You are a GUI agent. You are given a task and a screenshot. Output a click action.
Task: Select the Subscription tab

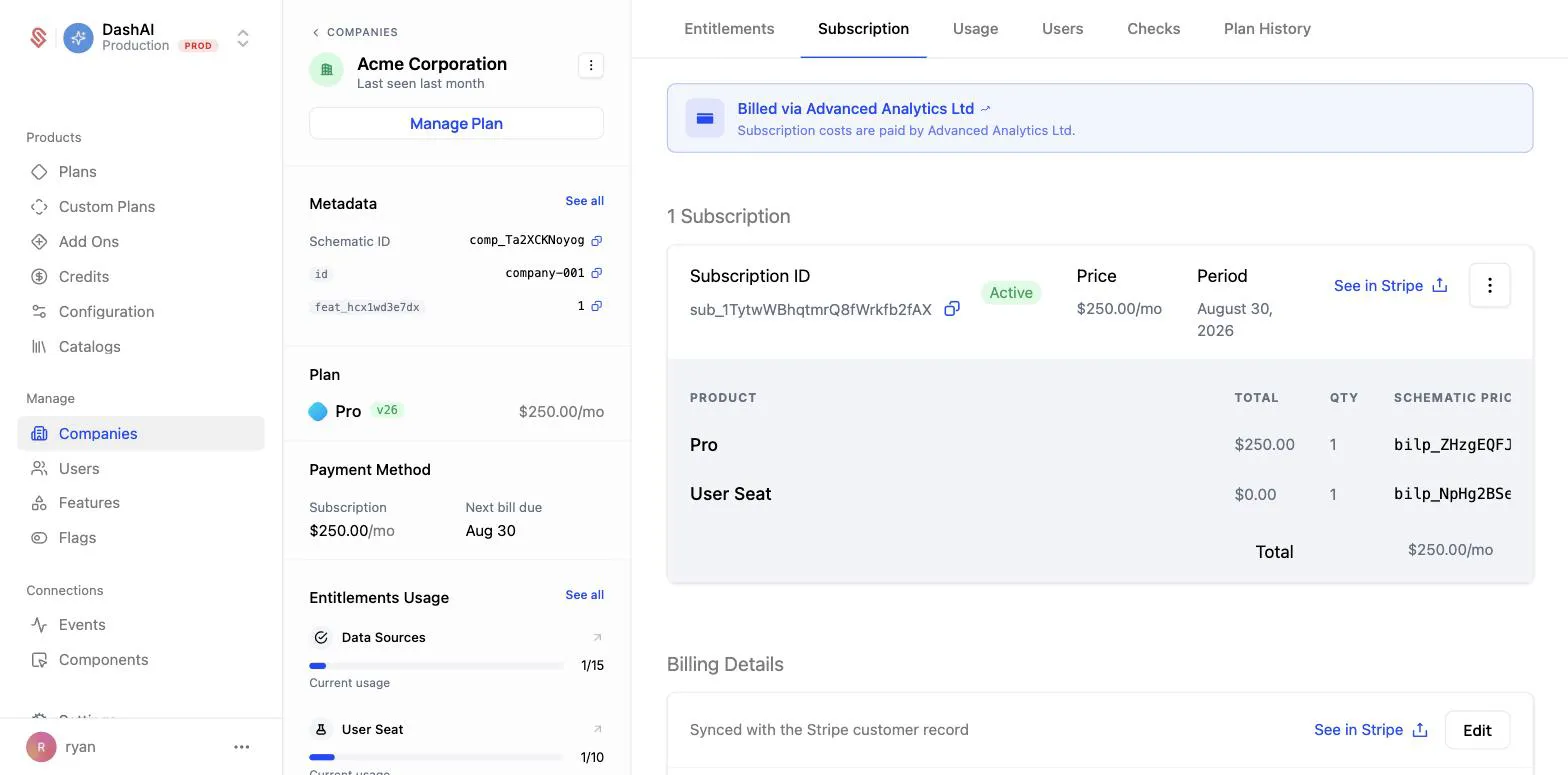(x=863, y=29)
